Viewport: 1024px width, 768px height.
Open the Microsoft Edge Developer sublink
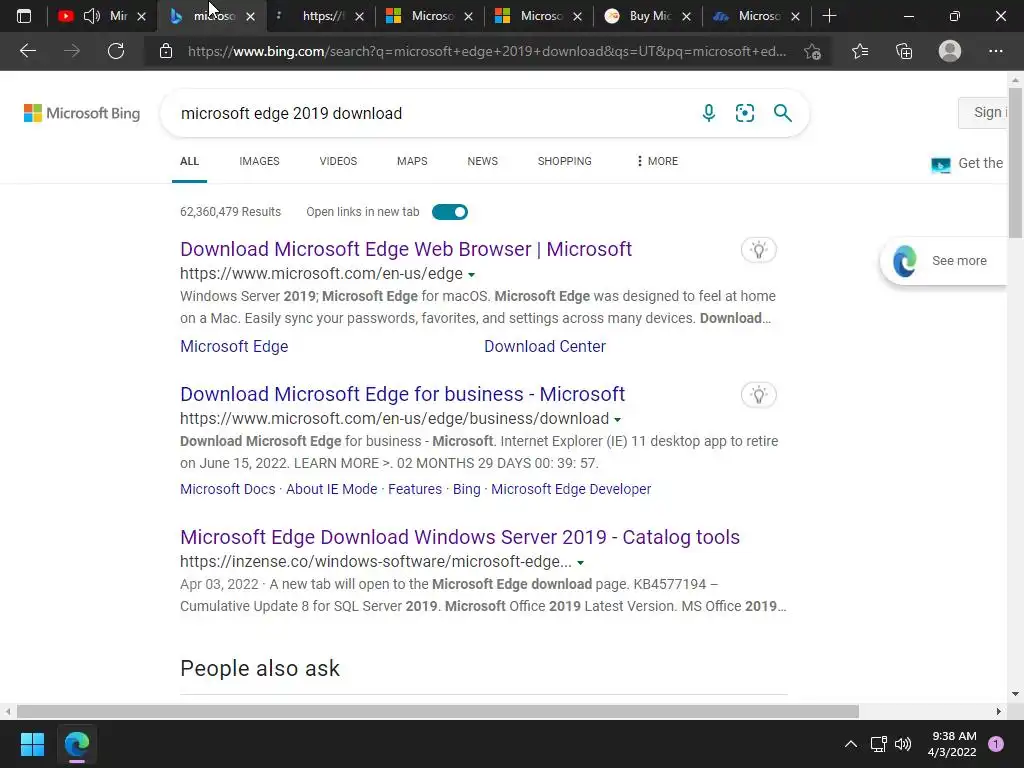(x=571, y=489)
